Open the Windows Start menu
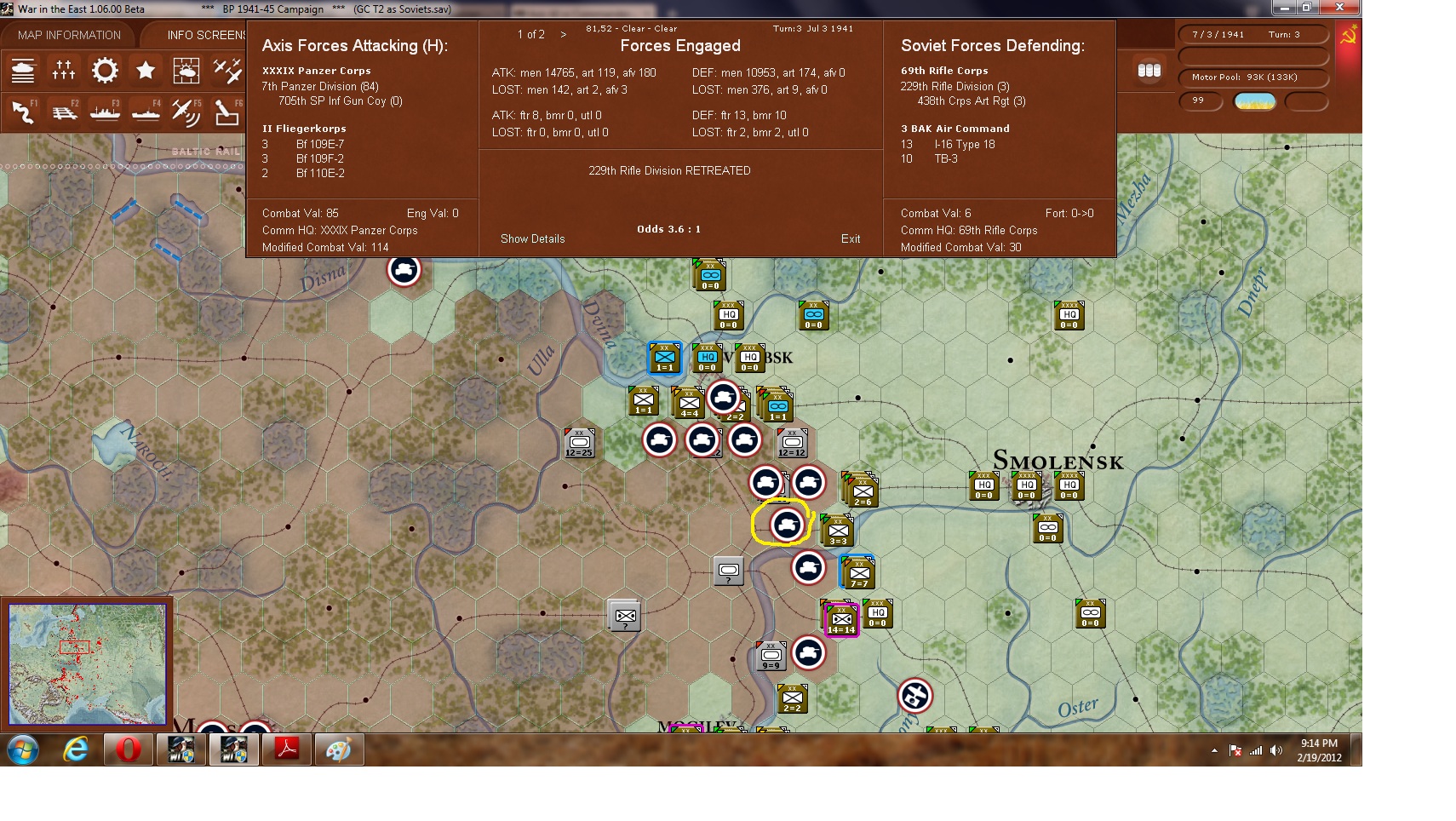This screenshot has width=1456, height=821. click(23, 749)
